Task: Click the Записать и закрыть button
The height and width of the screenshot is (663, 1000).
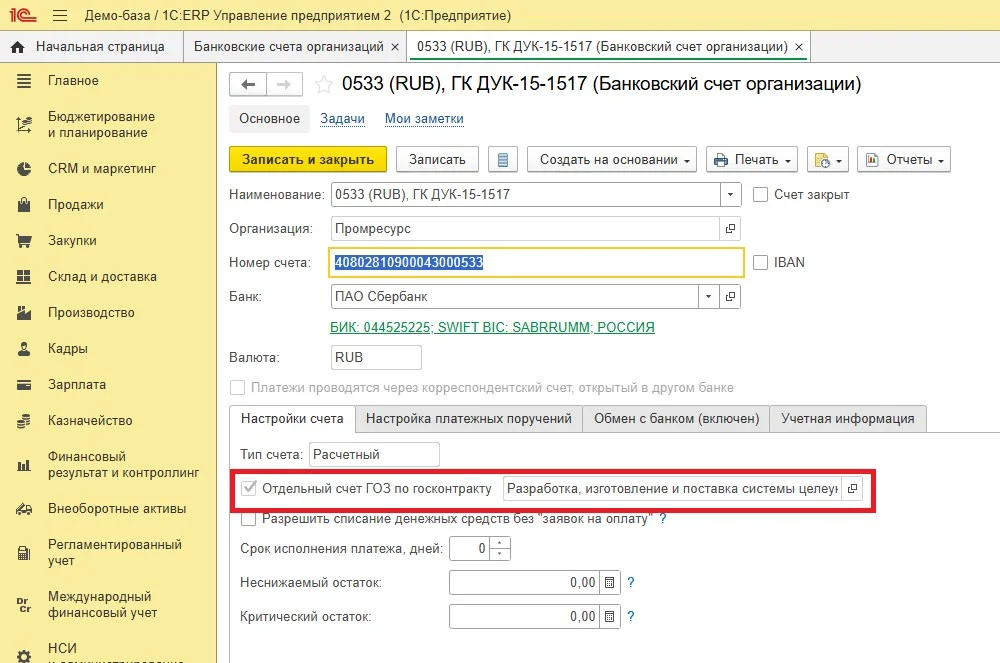Action: 308,159
